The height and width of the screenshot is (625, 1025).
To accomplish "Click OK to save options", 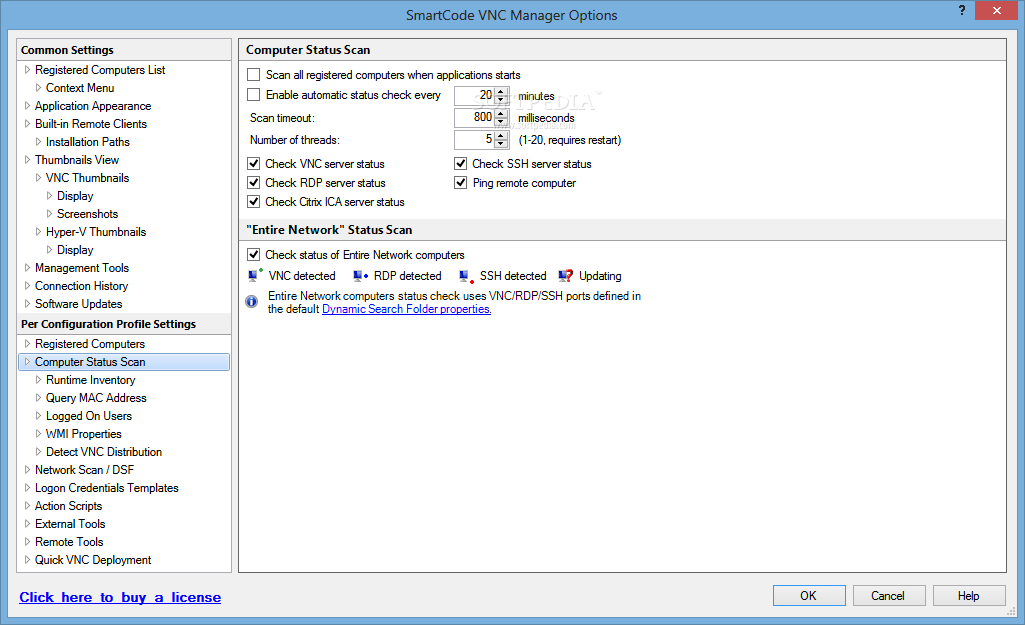I will pyautogui.click(x=809, y=596).
